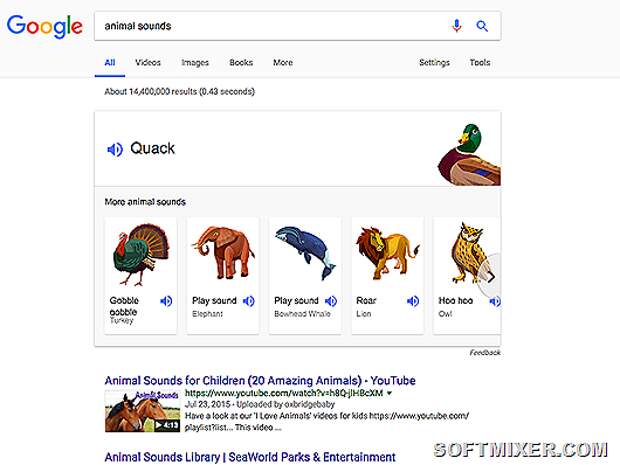Play the Turkey gobble sound speaker

tap(166, 301)
